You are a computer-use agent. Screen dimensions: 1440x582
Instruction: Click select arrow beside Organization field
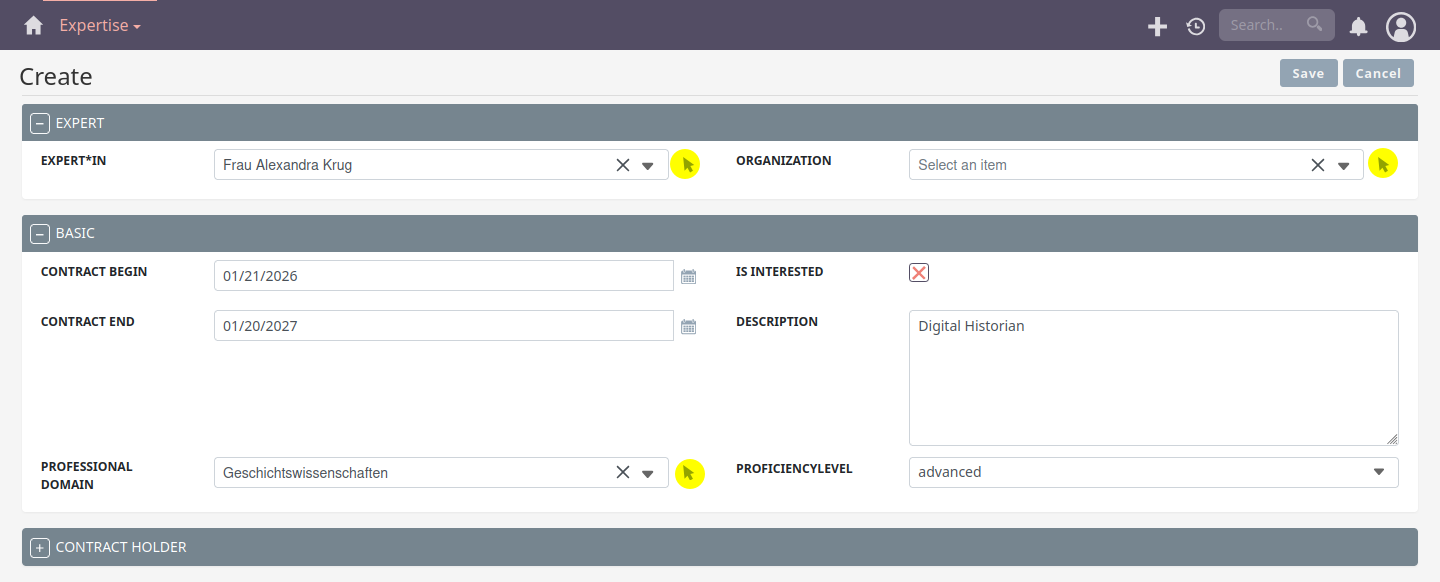[x=1382, y=165]
